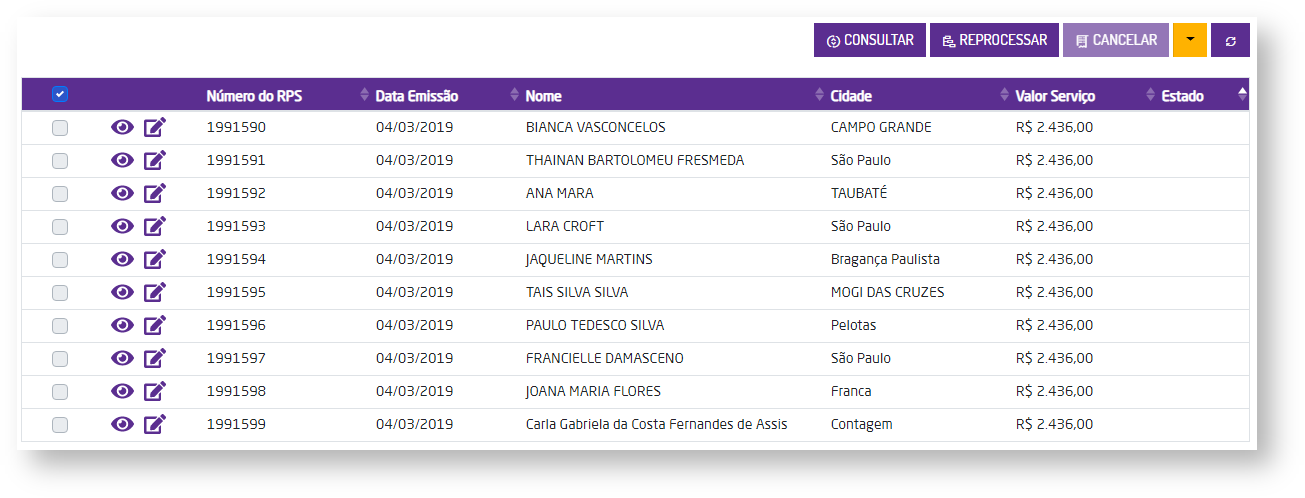Click the CONSULTAR button
Image resolution: width=1305 pixels, height=498 pixels.
coord(869,40)
